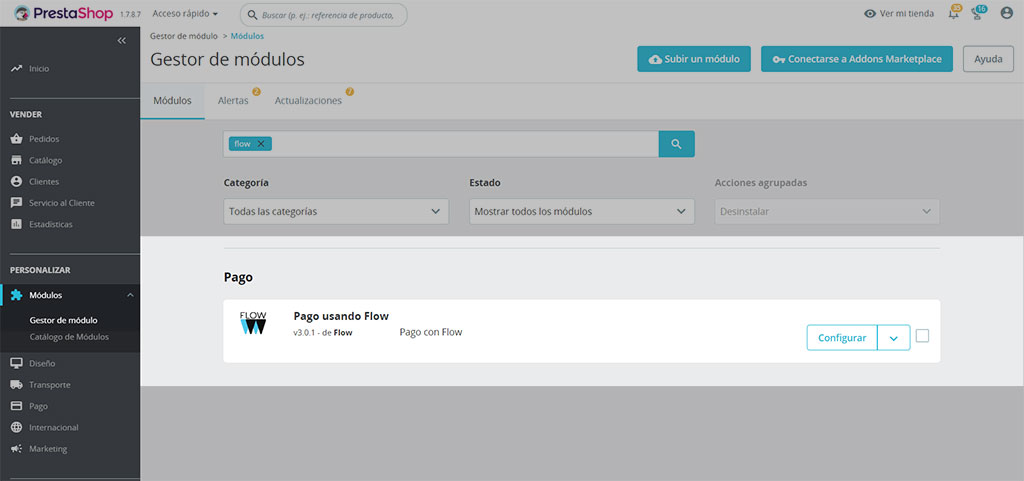Click the v3.0.1 - de Flow version text
Screen dimensions: 1024x481
pyautogui.click(x=323, y=333)
